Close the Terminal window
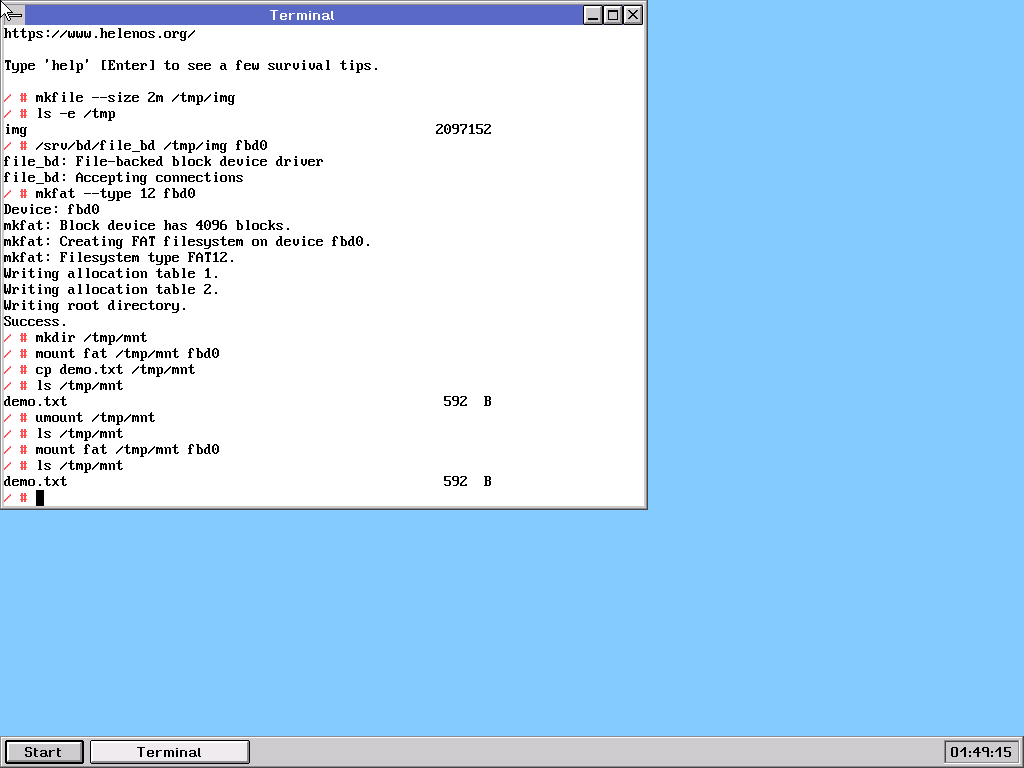1024x768 pixels. pos(633,15)
